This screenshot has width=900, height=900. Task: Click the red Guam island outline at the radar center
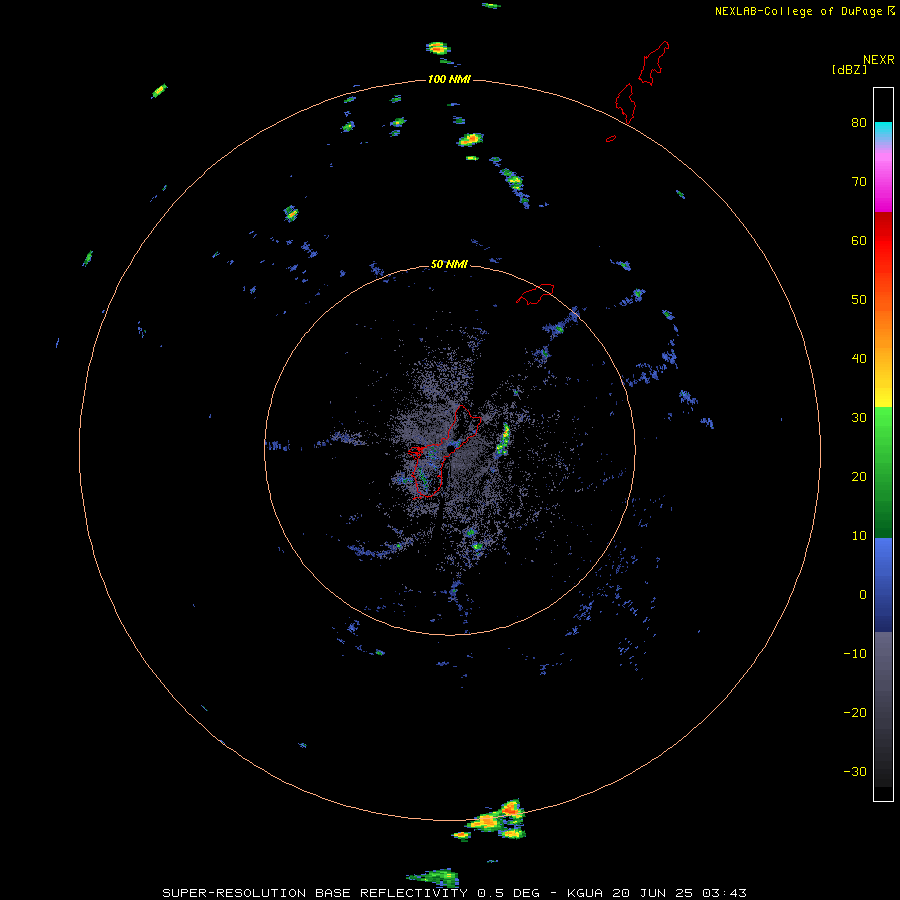tap(445, 451)
